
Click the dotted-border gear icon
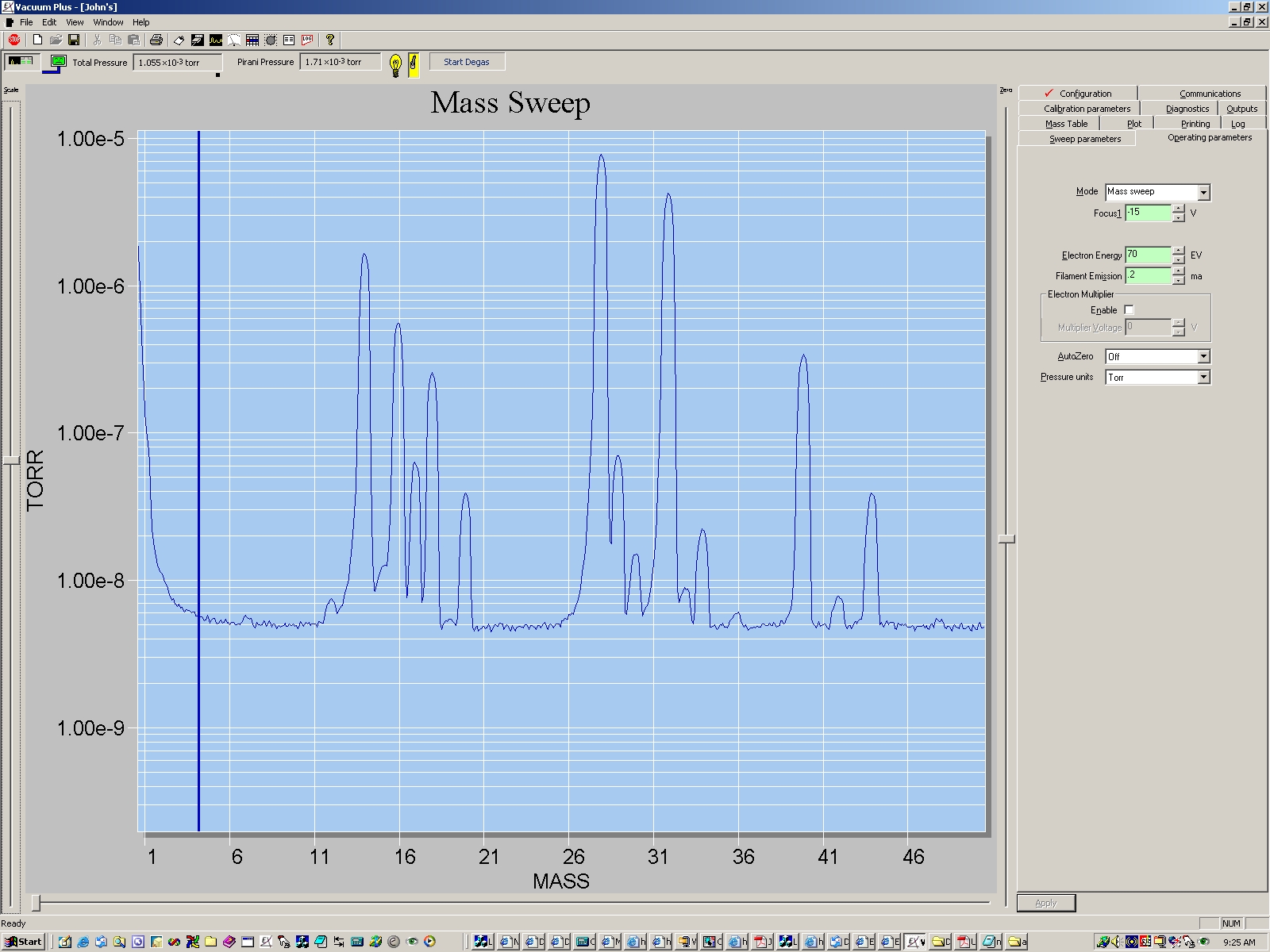pos(271,40)
